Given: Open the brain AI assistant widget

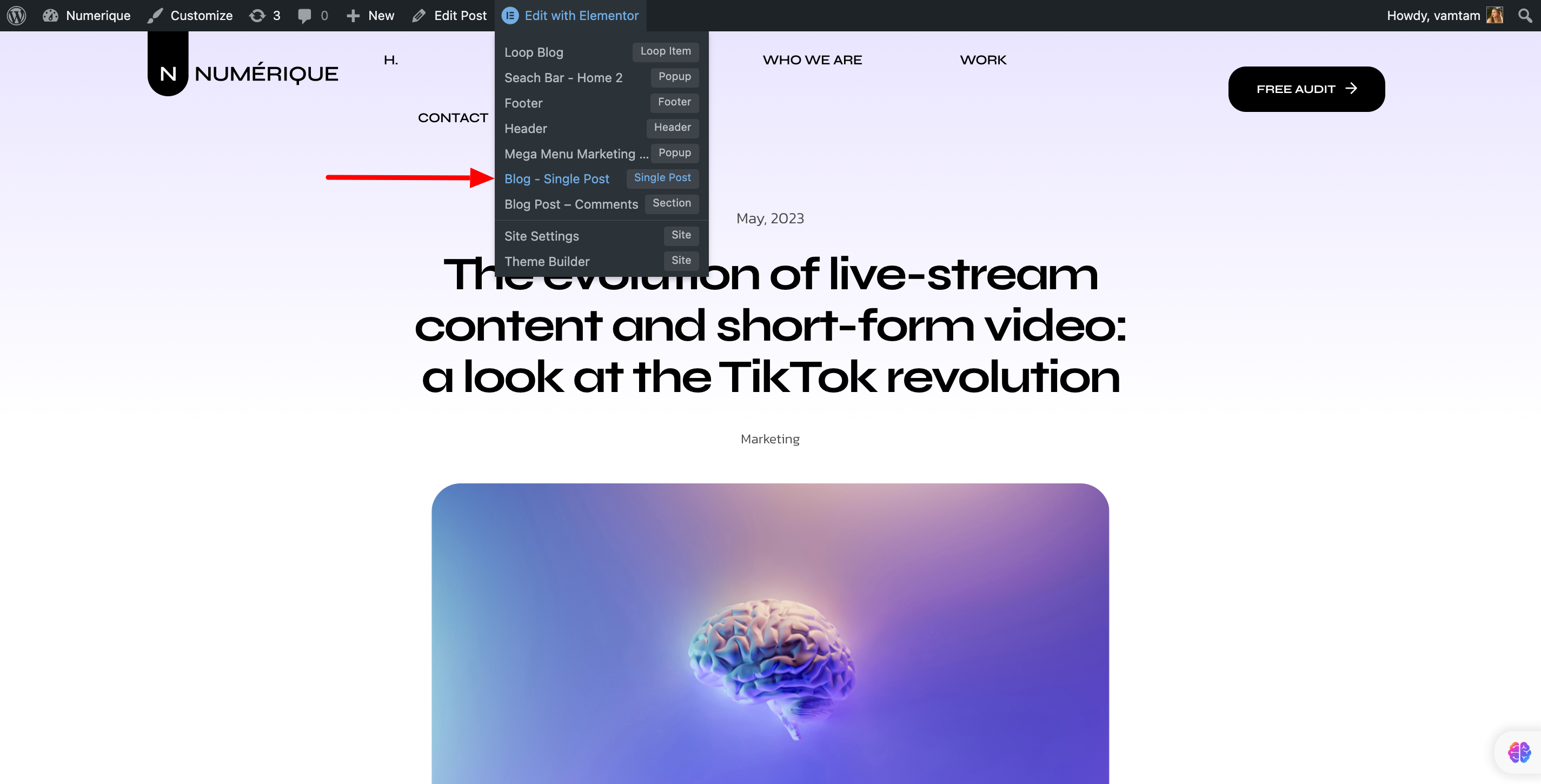Looking at the screenshot, I should point(1519,752).
